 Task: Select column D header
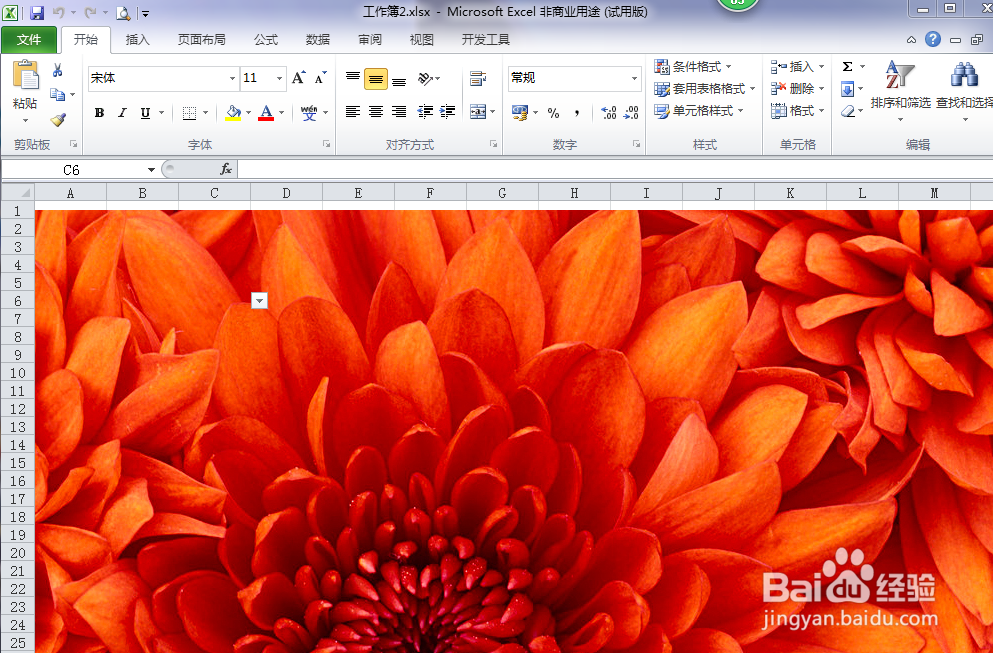pyautogui.click(x=286, y=193)
